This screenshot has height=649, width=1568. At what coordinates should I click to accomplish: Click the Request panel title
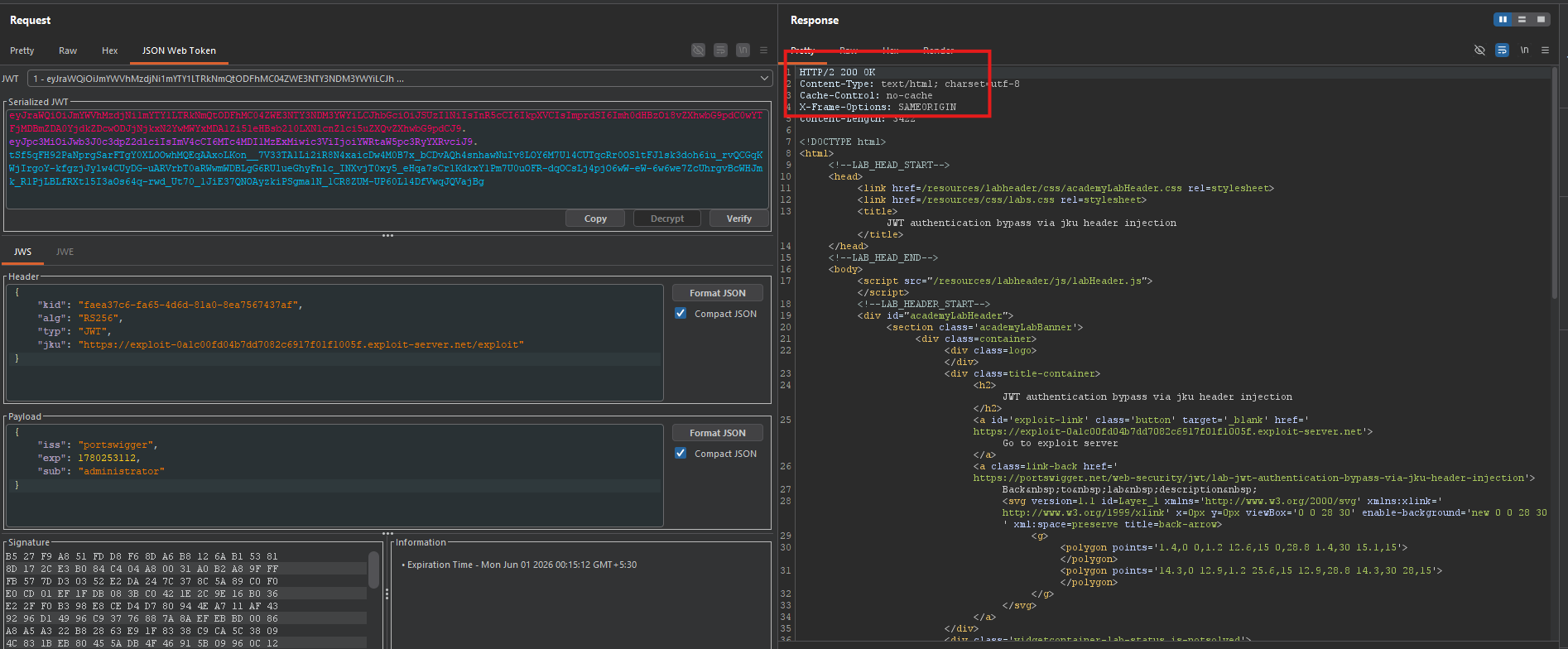(x=30, y=20)
